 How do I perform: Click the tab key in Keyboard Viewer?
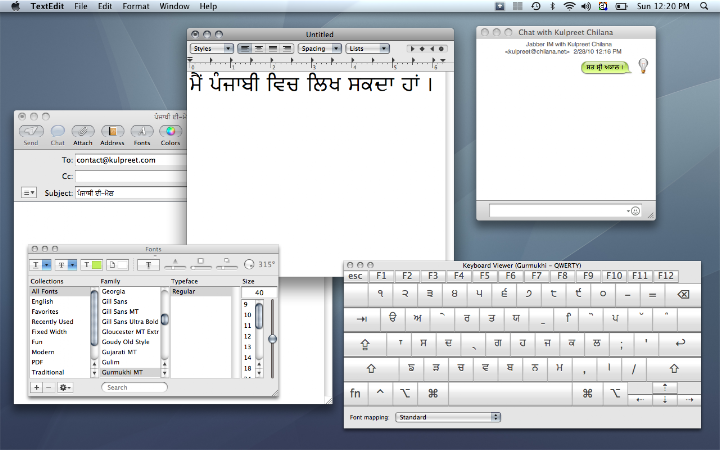tap(362, 319)
